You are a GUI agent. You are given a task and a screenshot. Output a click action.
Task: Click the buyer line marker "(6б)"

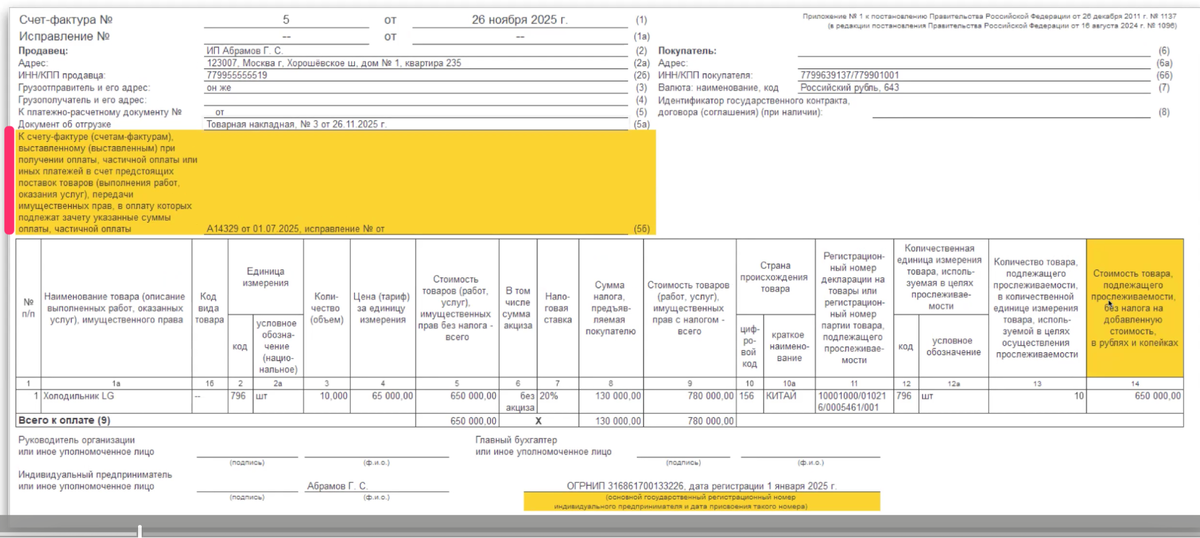pos(1163,75)
